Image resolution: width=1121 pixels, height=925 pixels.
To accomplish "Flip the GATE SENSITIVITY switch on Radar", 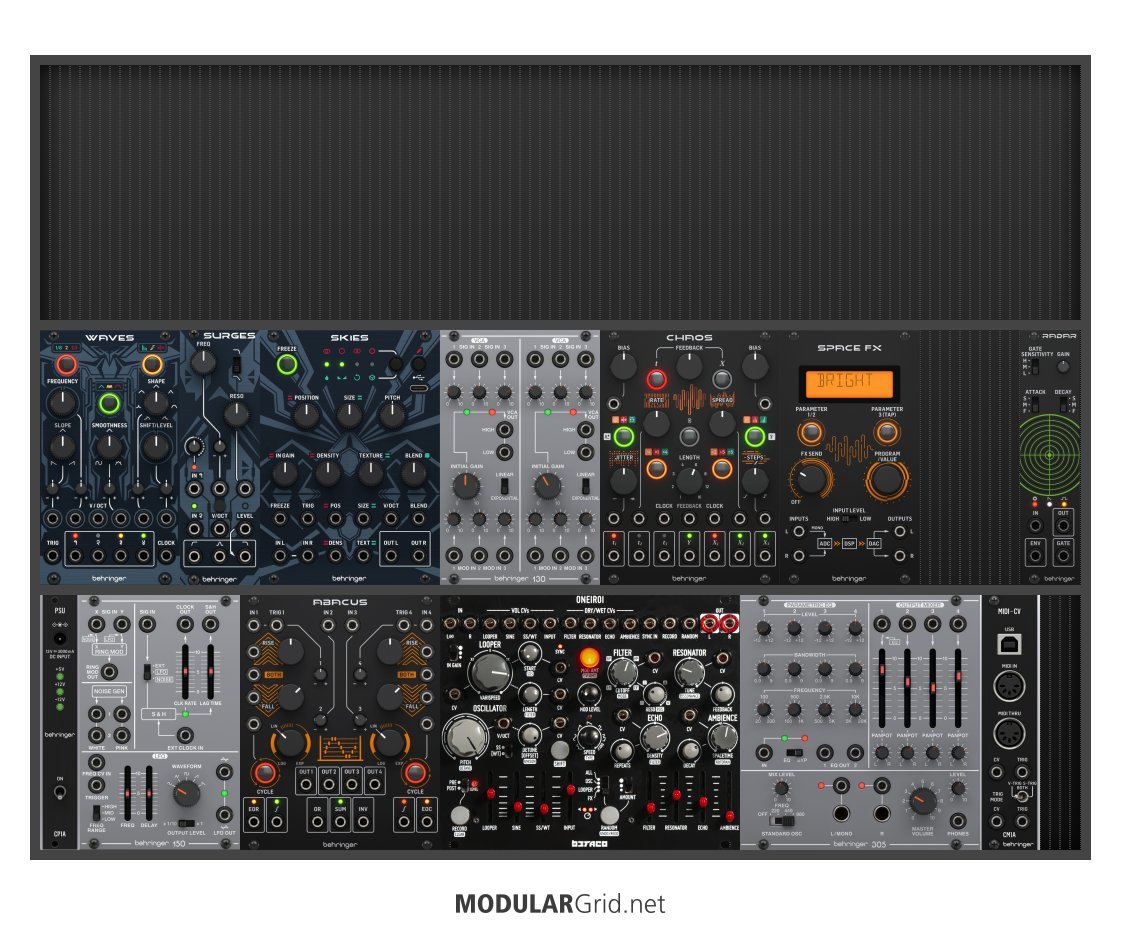I will click(1034, 367).
